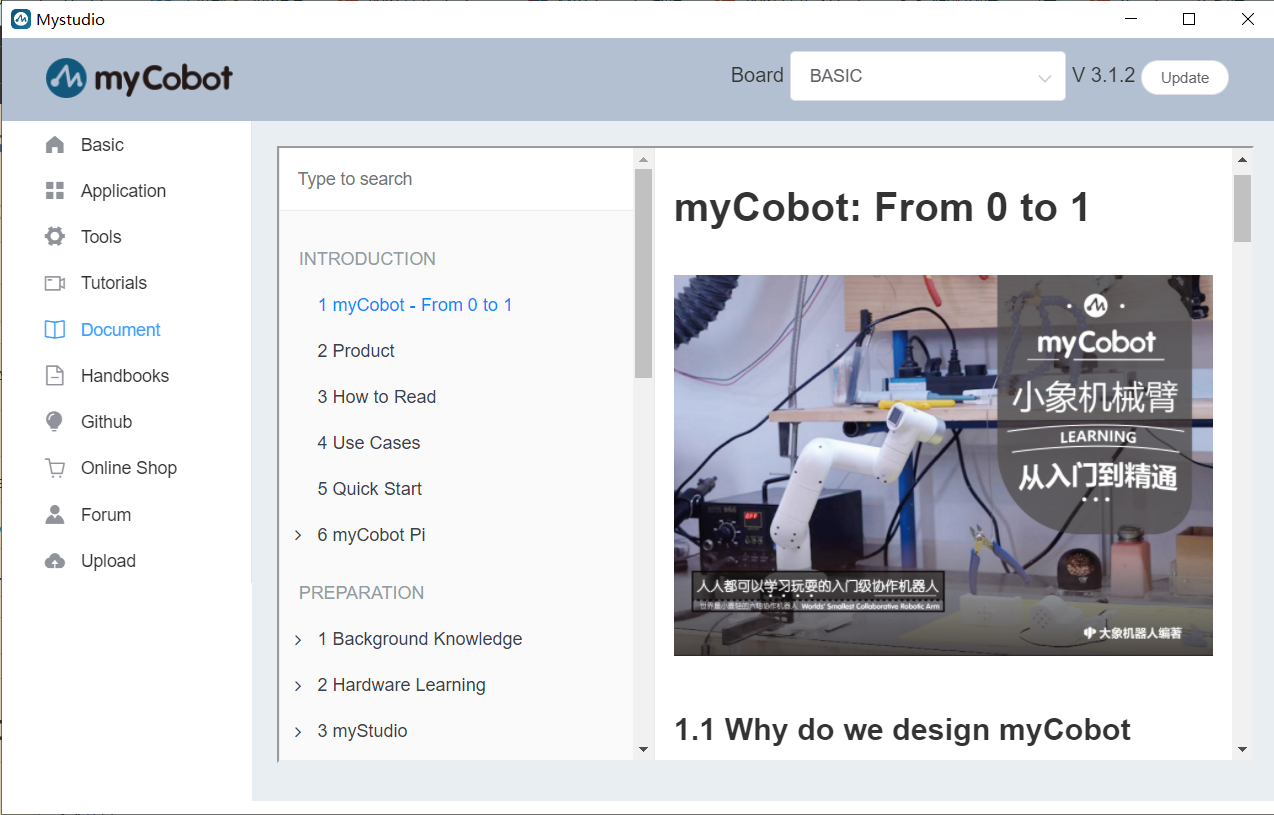
Task: Click the Update button
Action: click(1185, 77)
